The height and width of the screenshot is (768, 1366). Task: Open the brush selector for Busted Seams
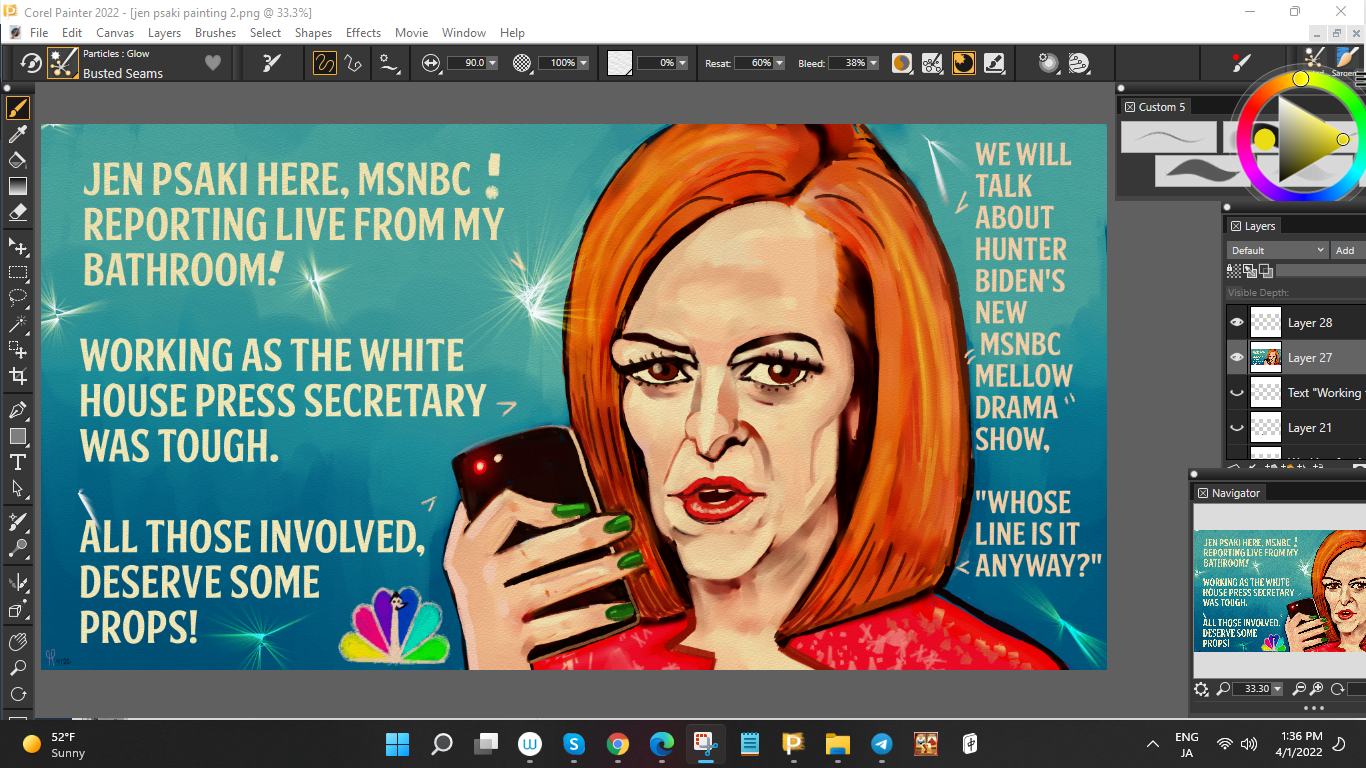tap(64, 63)
